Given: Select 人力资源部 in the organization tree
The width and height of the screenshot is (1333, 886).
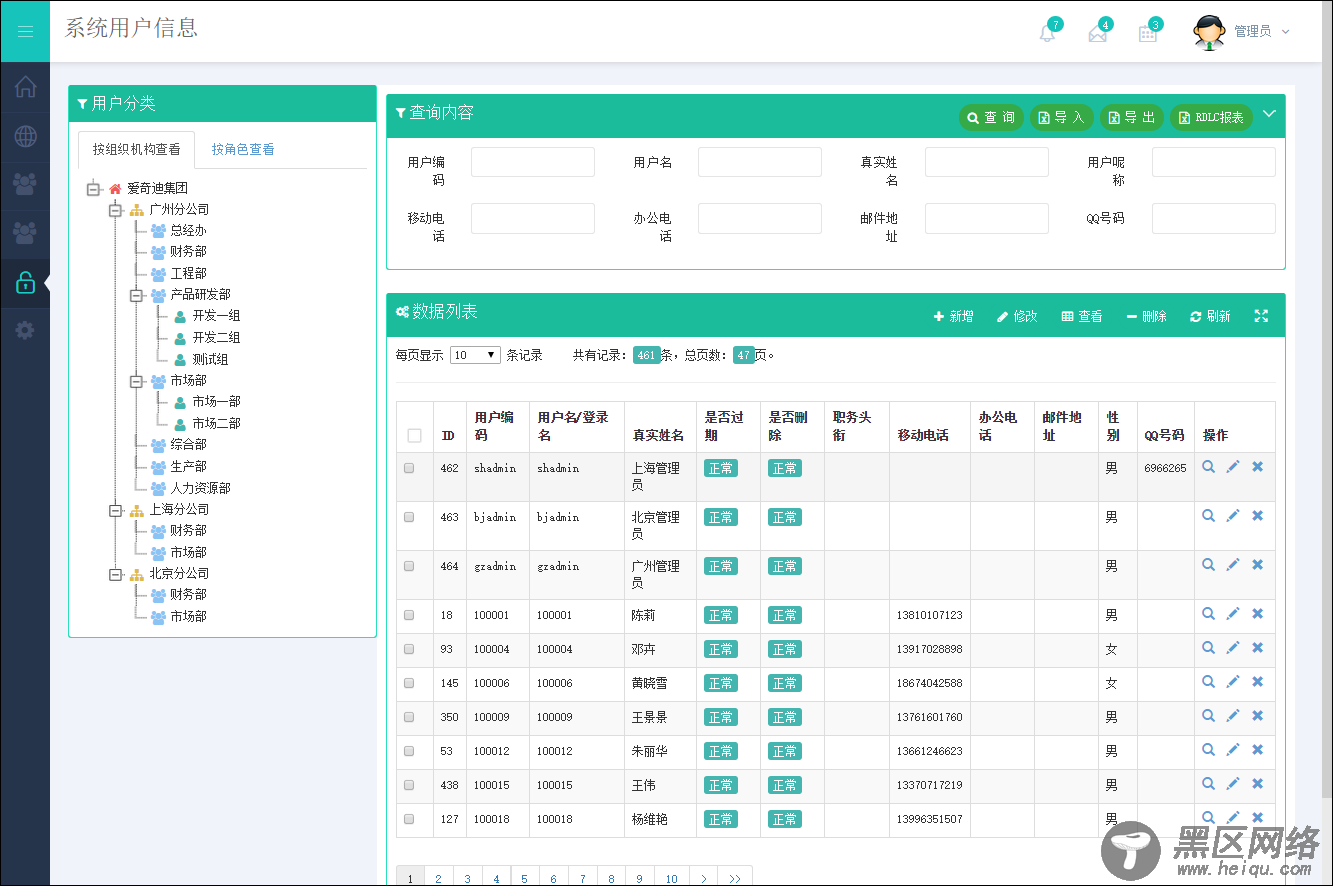Looking at the screenshot, I should (x=200, y=489).
